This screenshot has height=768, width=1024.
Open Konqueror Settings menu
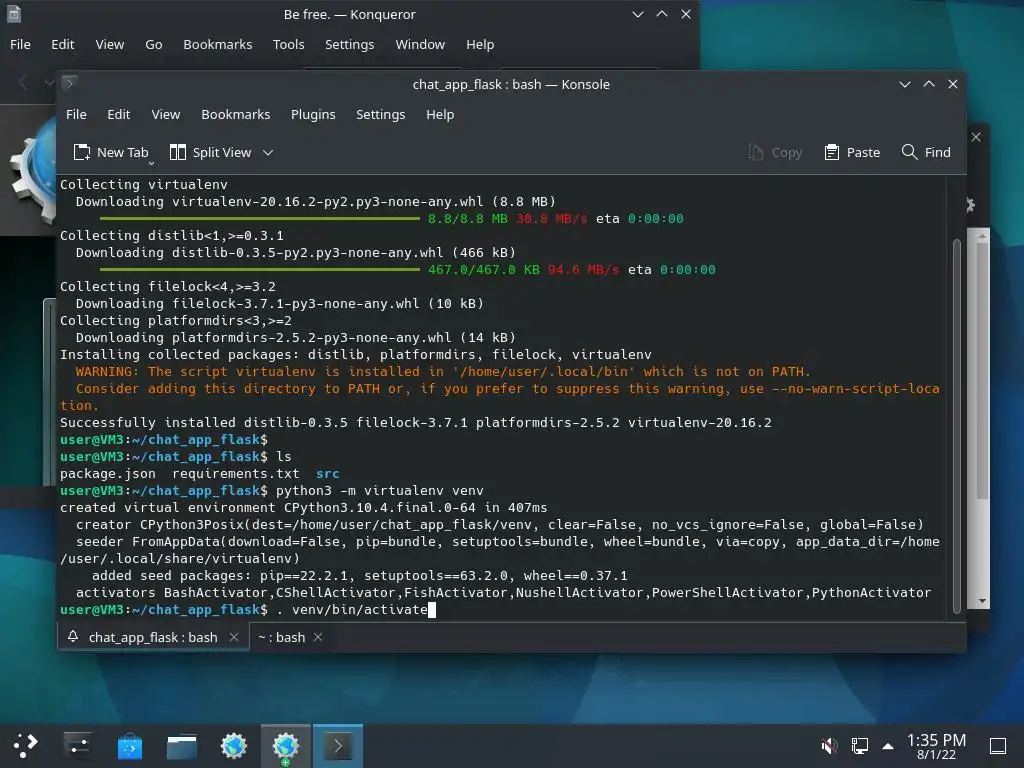click(349, 44)
